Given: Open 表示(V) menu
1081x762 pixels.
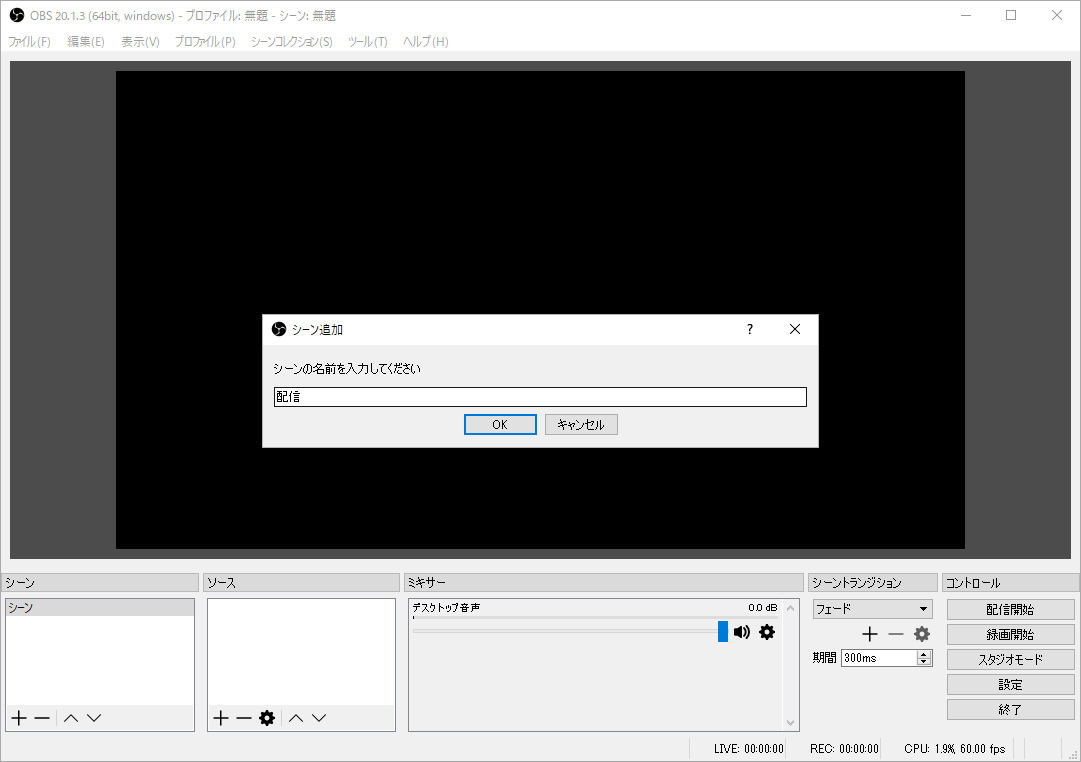Looking at the screenshot, I should tap(140, 41).
